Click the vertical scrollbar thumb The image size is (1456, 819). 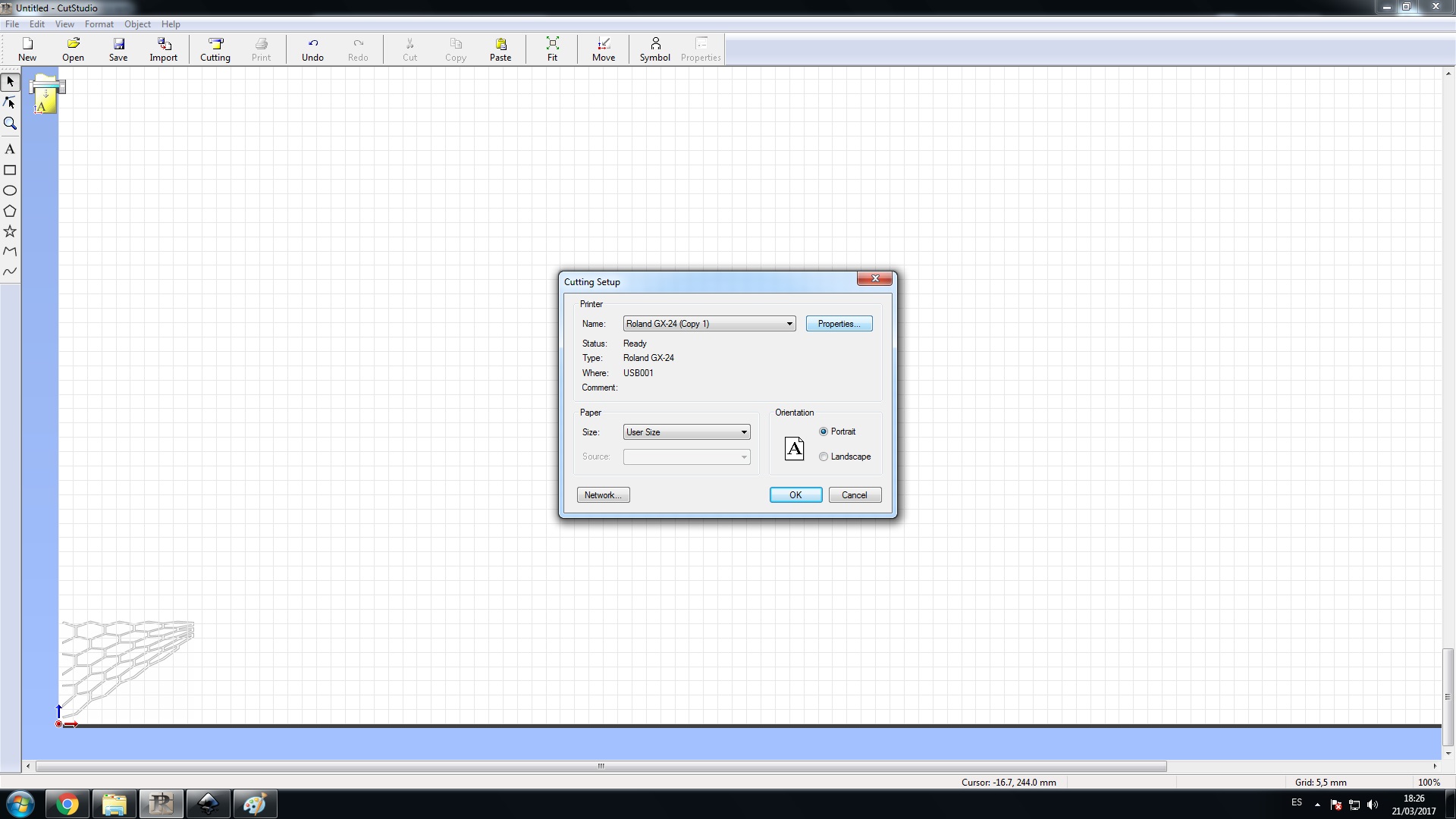1448,697
